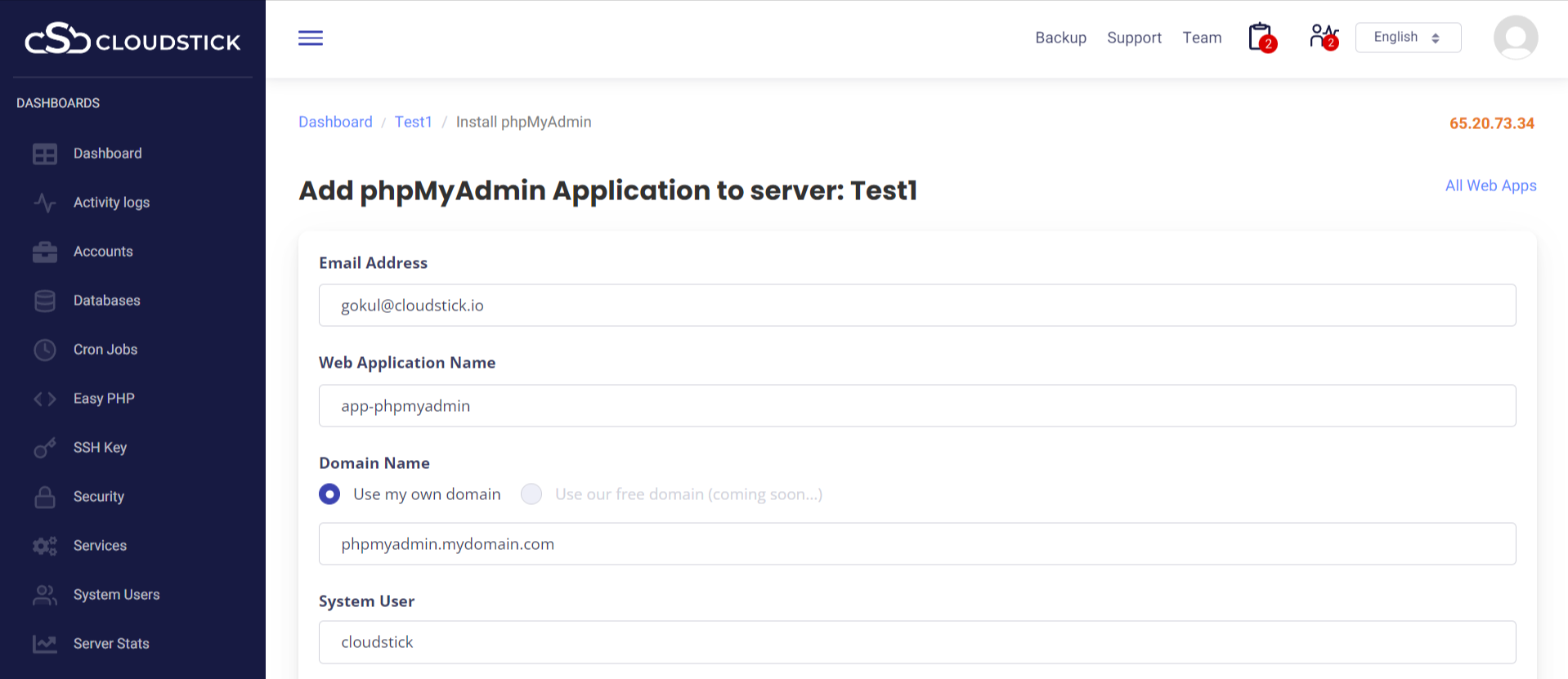Go to Test1 breadcrumb link
The height and width of the screenshot is (679, 1568).
[x=413, y=122]
